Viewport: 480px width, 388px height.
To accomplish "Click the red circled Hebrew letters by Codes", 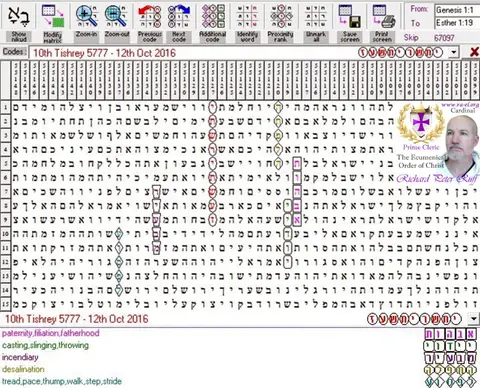I will 401,52.
